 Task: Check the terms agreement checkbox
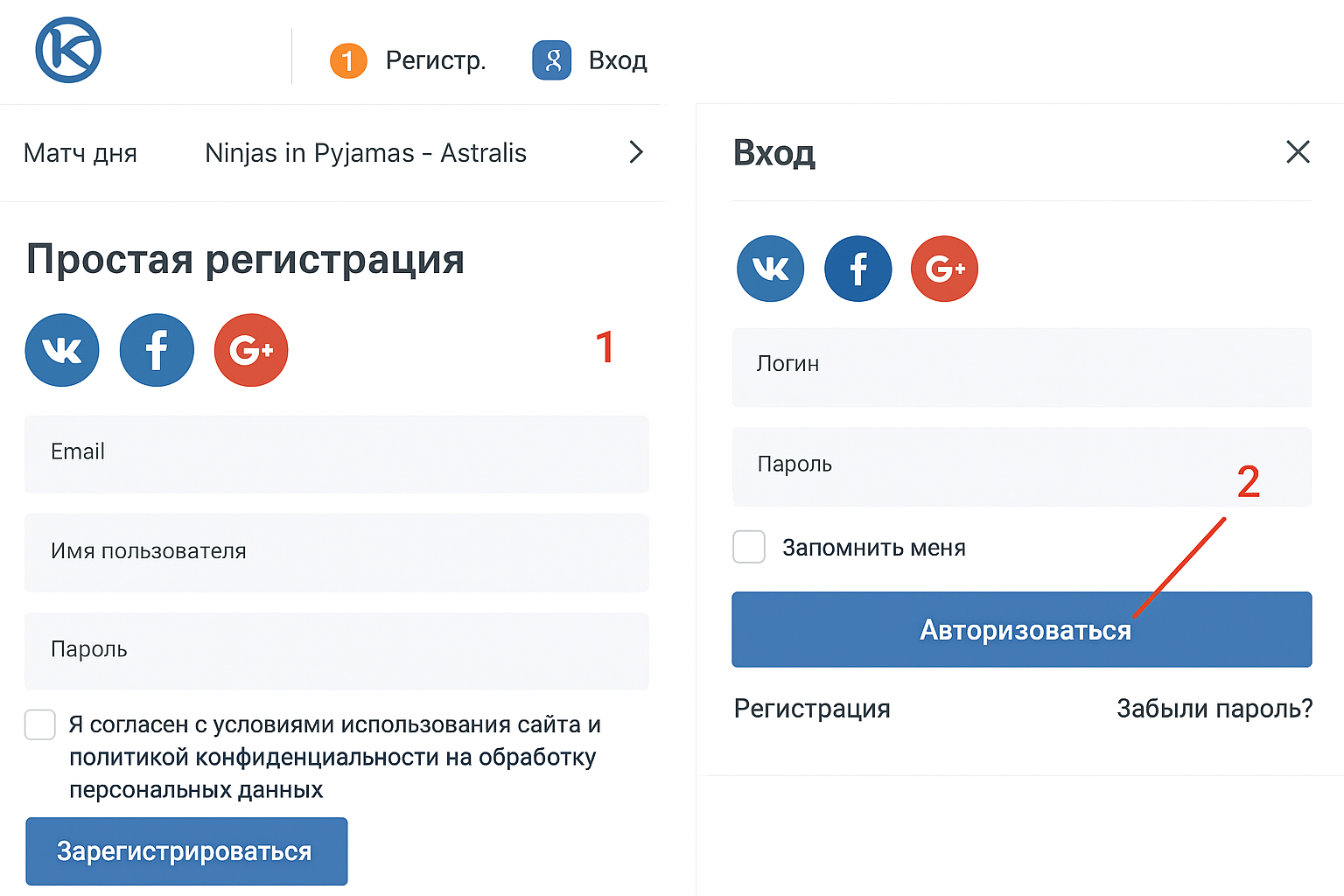click(40, 724)
